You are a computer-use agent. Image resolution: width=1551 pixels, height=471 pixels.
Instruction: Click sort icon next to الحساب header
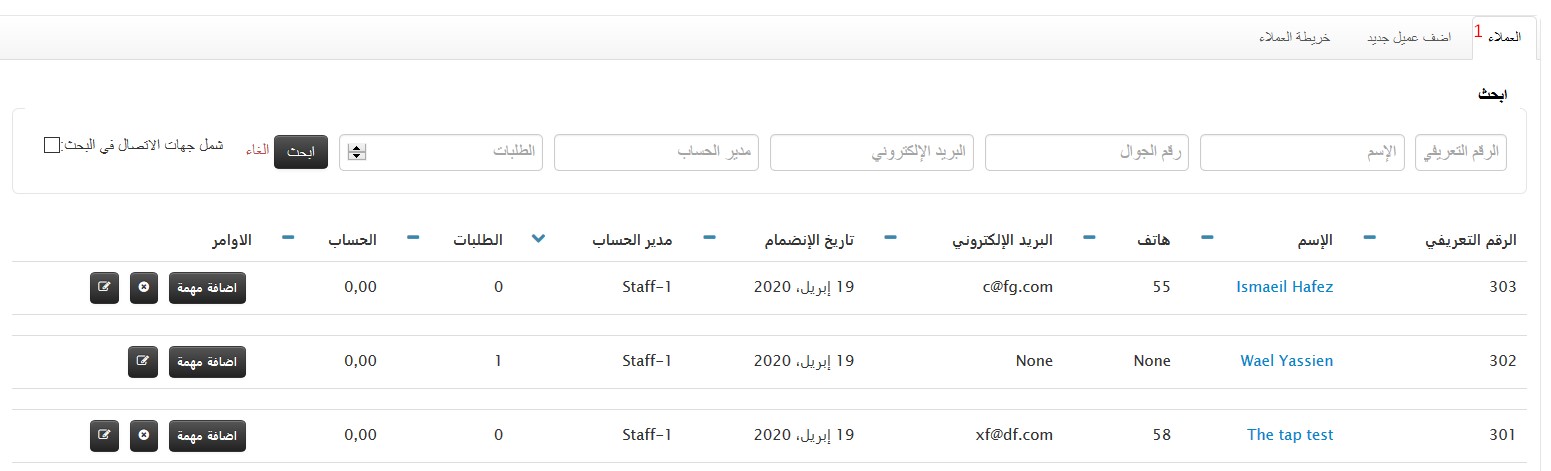(x=289, y=238)
